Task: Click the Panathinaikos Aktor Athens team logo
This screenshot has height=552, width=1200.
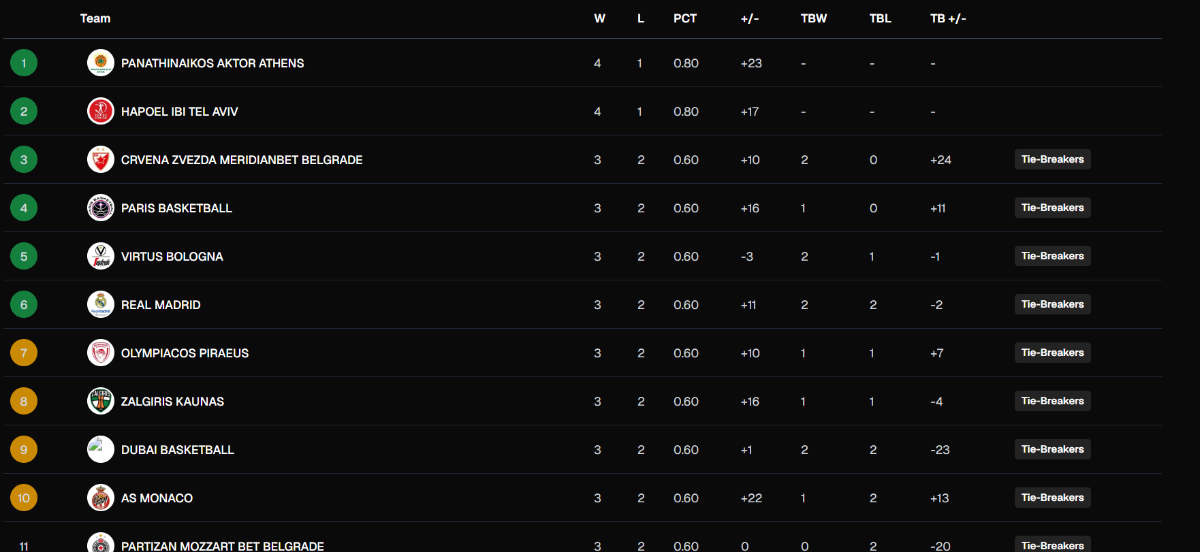Action: pyautogui.click(x=100, y=63)
